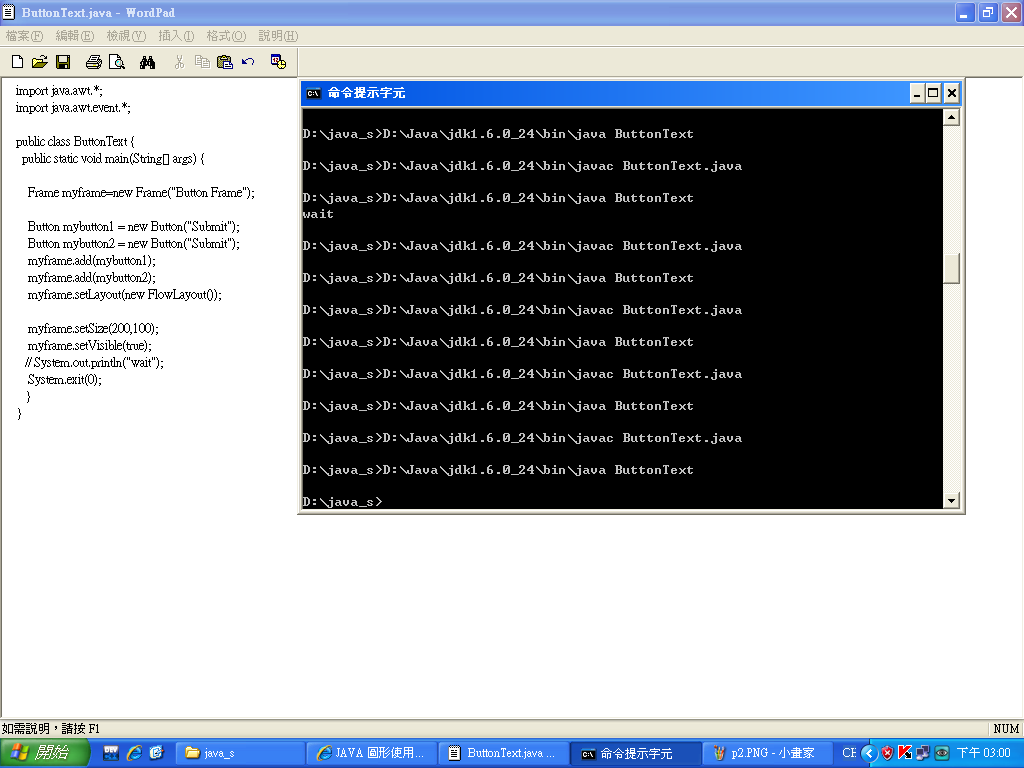This screenshot has height=768, width=1024.
Task: Click the Show Desktop quick launch icon
Action: (111, 753)
